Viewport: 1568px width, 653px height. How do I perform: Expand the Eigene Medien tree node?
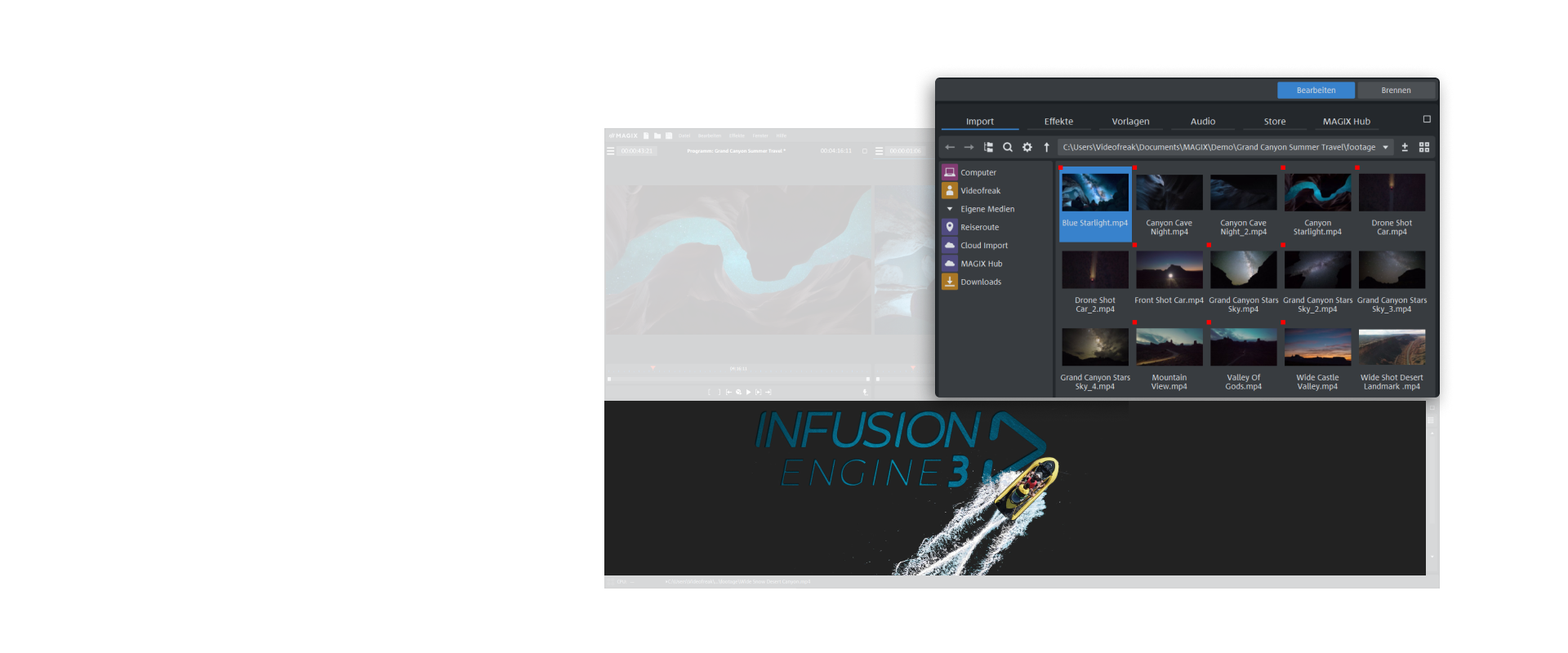tap(950, 209)
